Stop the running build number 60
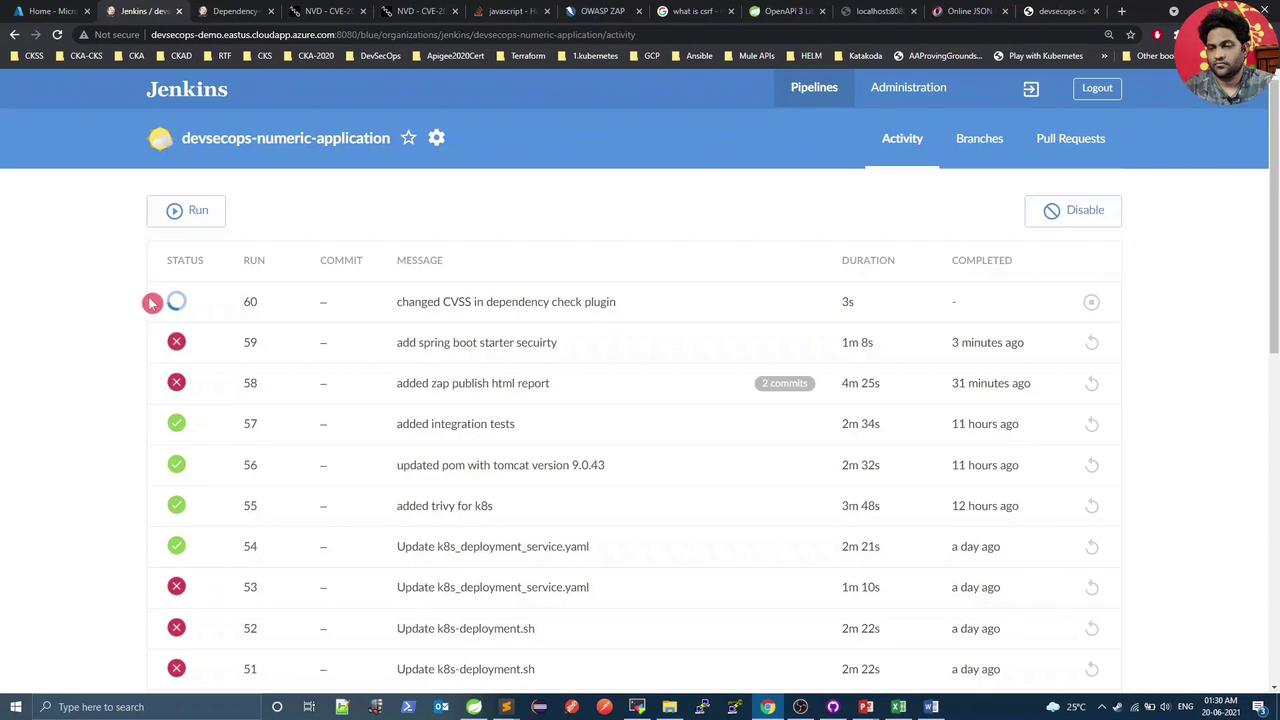The image size is (1280, 720). (1091, 302)
